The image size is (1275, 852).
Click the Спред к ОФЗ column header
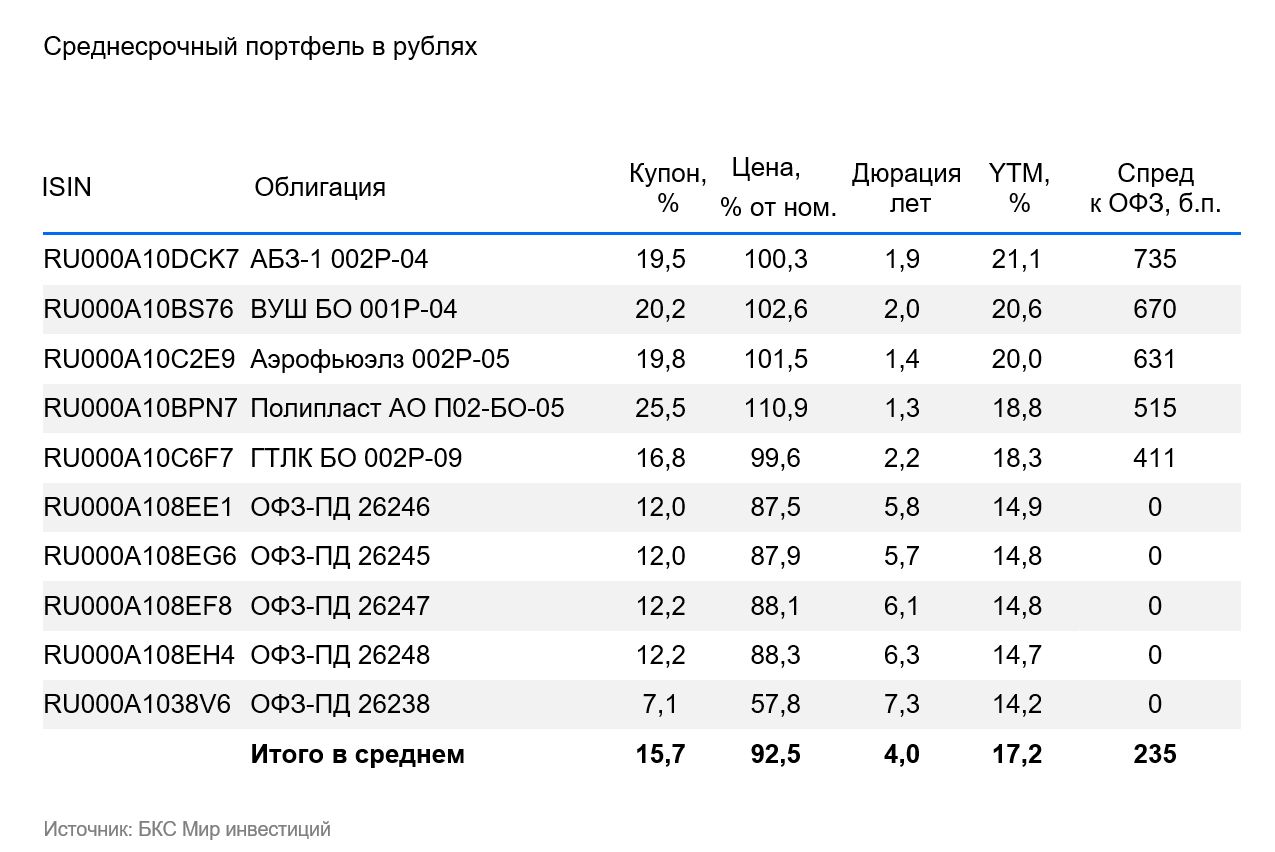1155,188
